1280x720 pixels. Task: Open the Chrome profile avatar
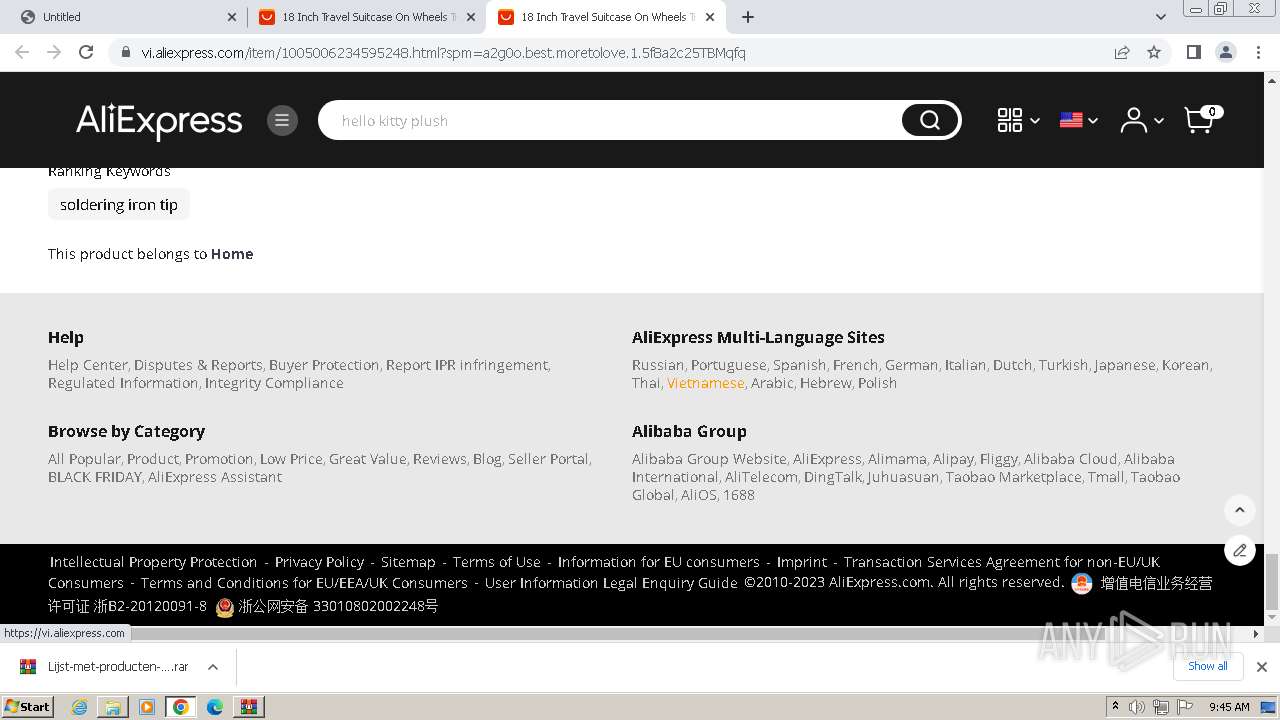1225,52
